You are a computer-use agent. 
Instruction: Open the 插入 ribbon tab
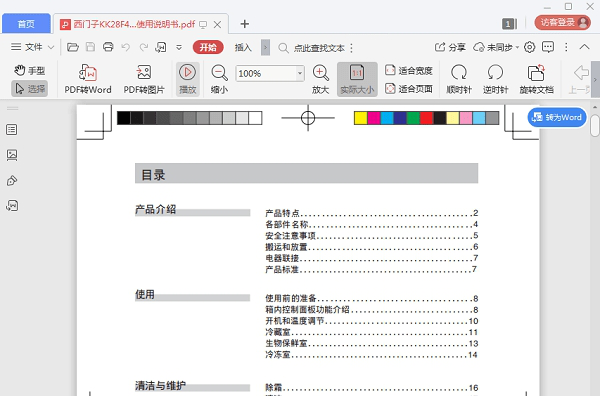[x=243, y=47]
